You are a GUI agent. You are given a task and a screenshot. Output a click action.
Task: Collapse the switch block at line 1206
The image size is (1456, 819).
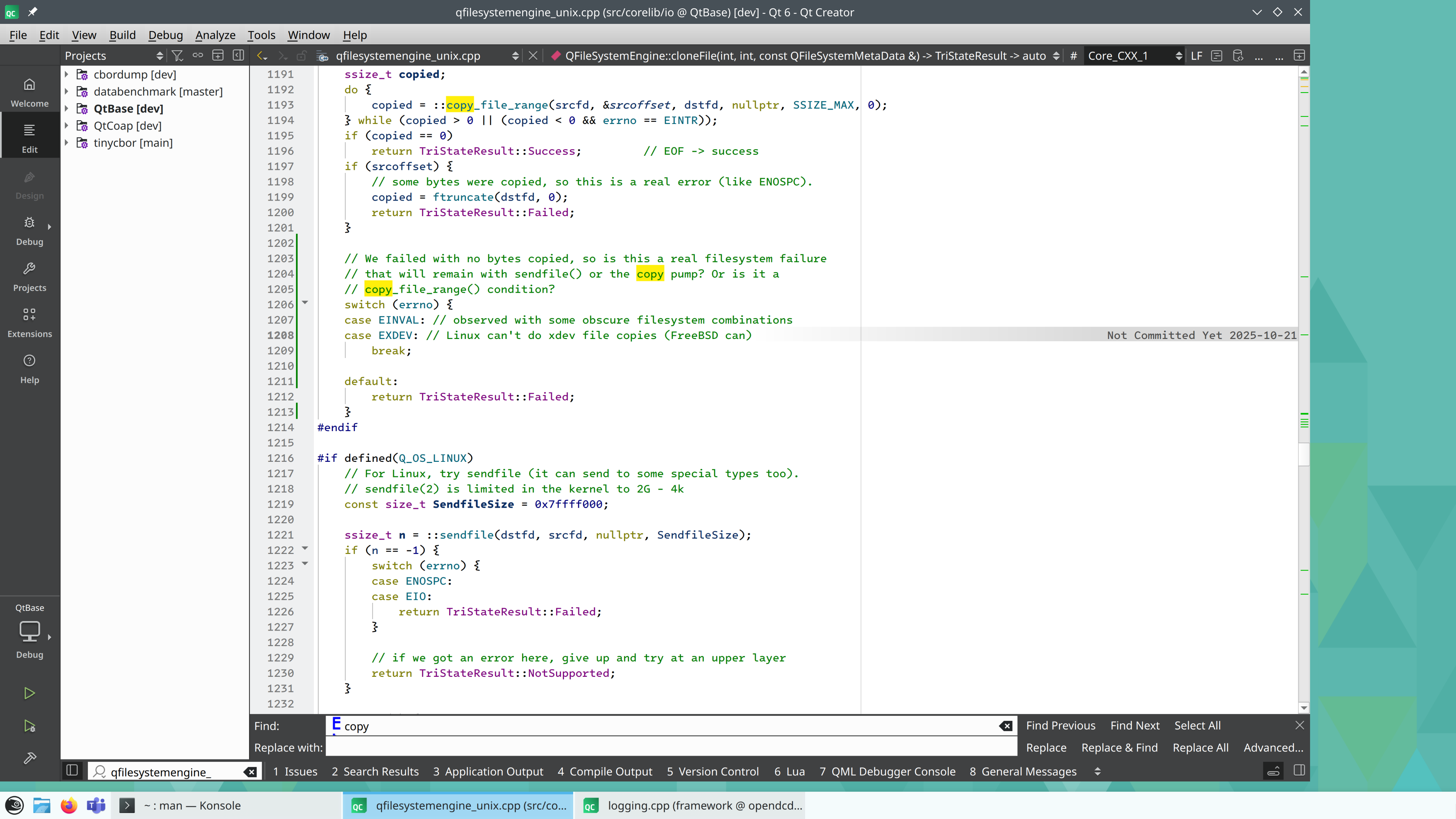point(305,303)
